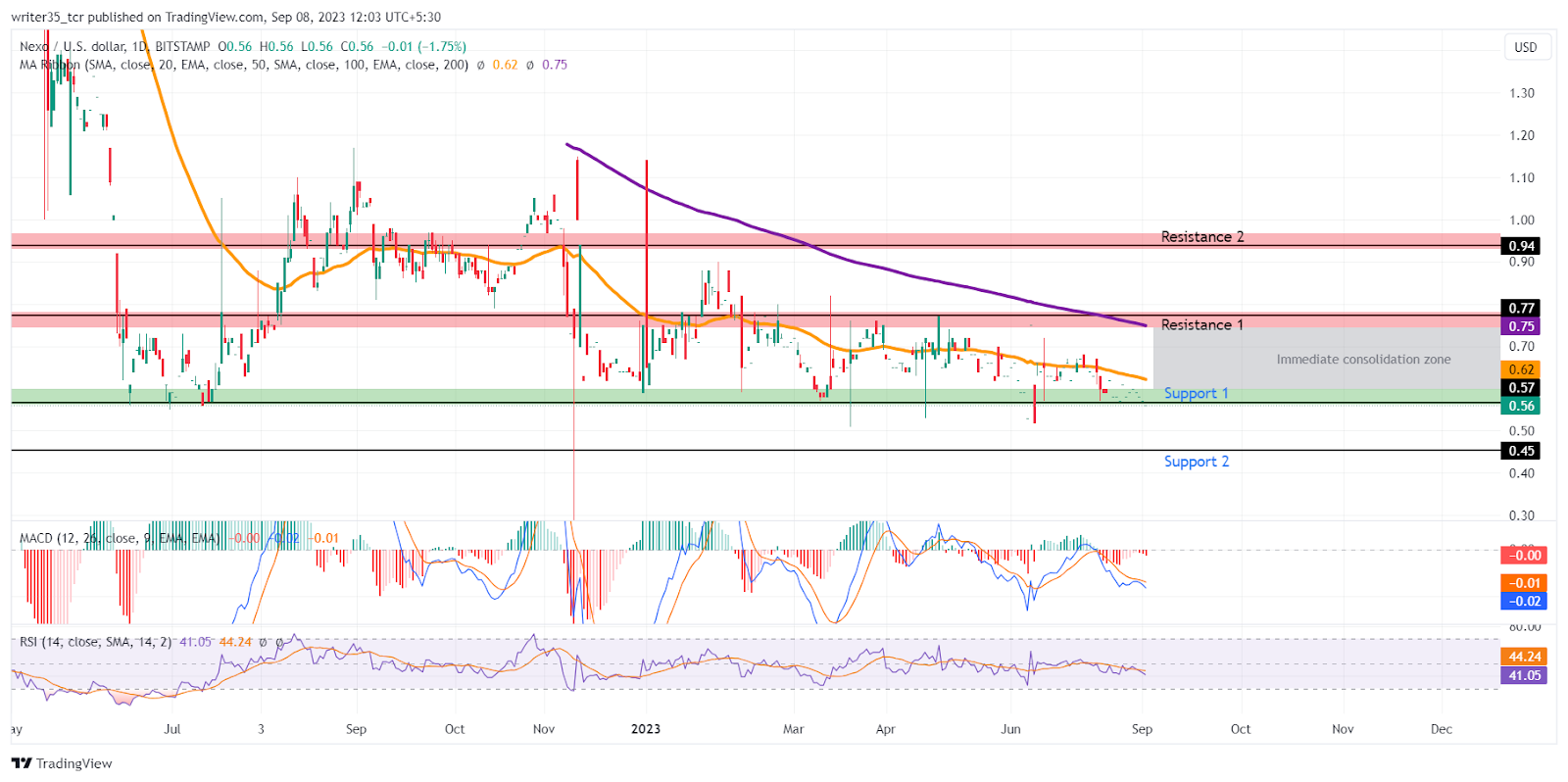Click the green 0.56 axis price tag
Screen dimensions: 1568x782
[1521, 406]
